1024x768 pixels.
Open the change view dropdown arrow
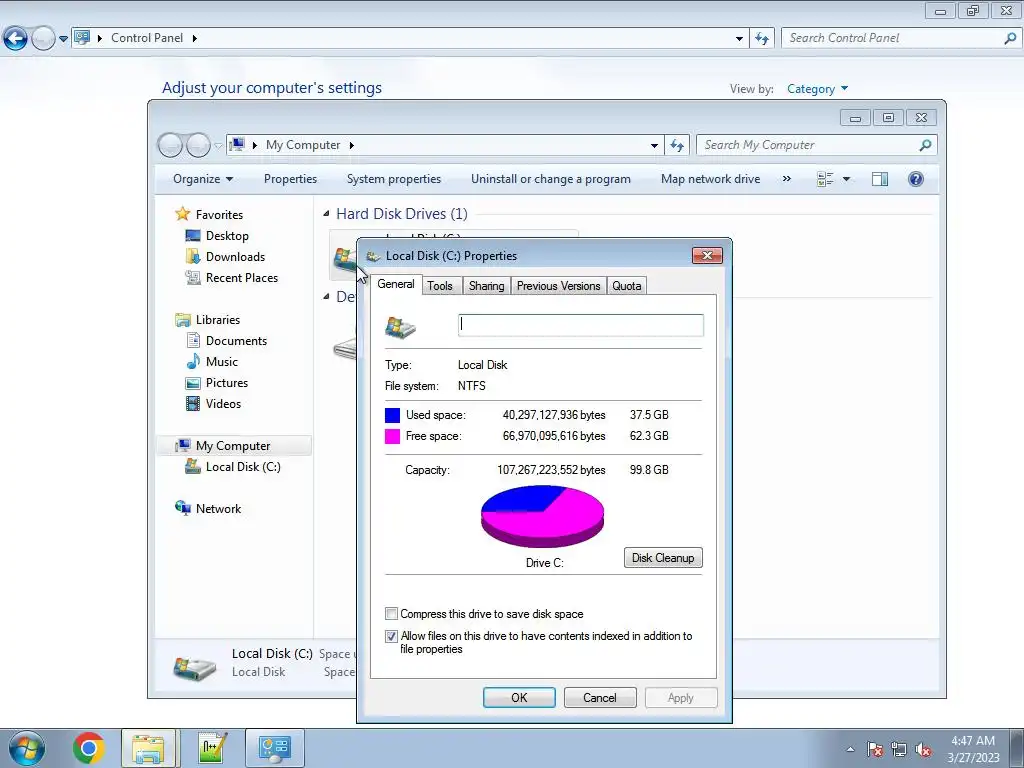coord(846,179)
